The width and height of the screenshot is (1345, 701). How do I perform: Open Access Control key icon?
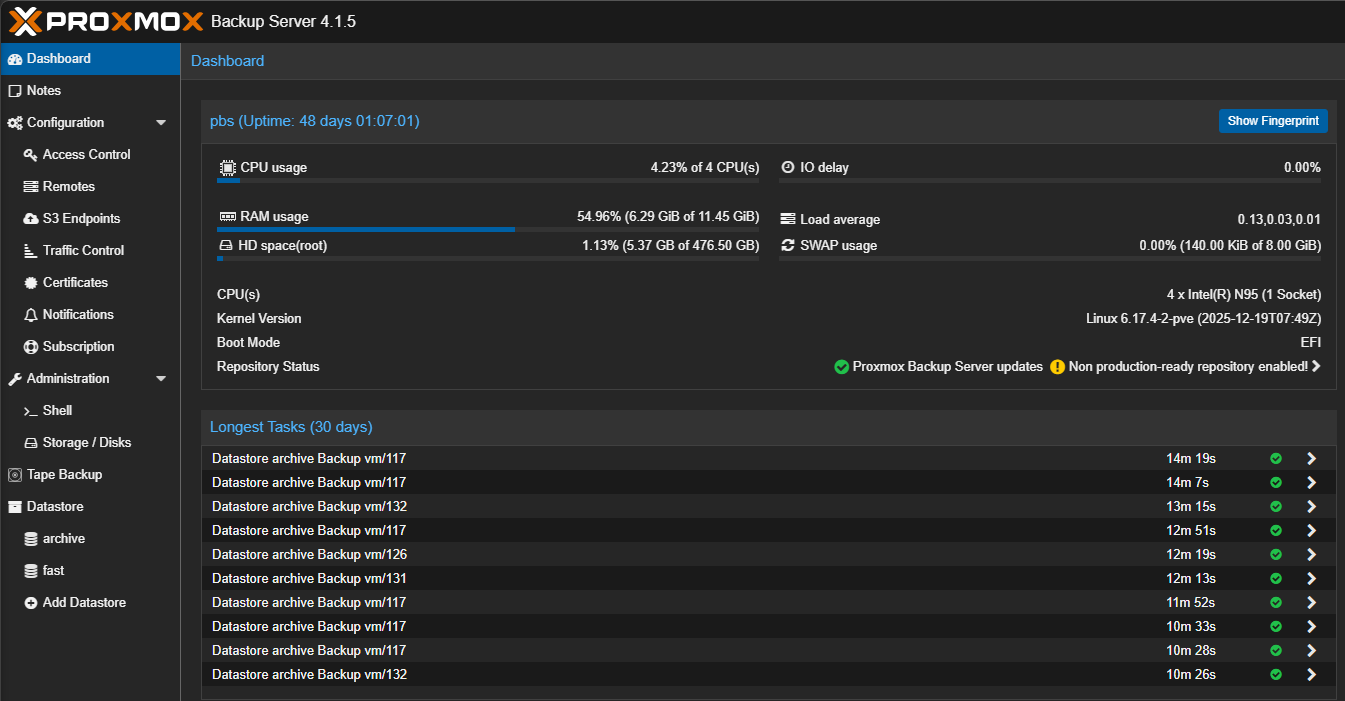[31, 155]
